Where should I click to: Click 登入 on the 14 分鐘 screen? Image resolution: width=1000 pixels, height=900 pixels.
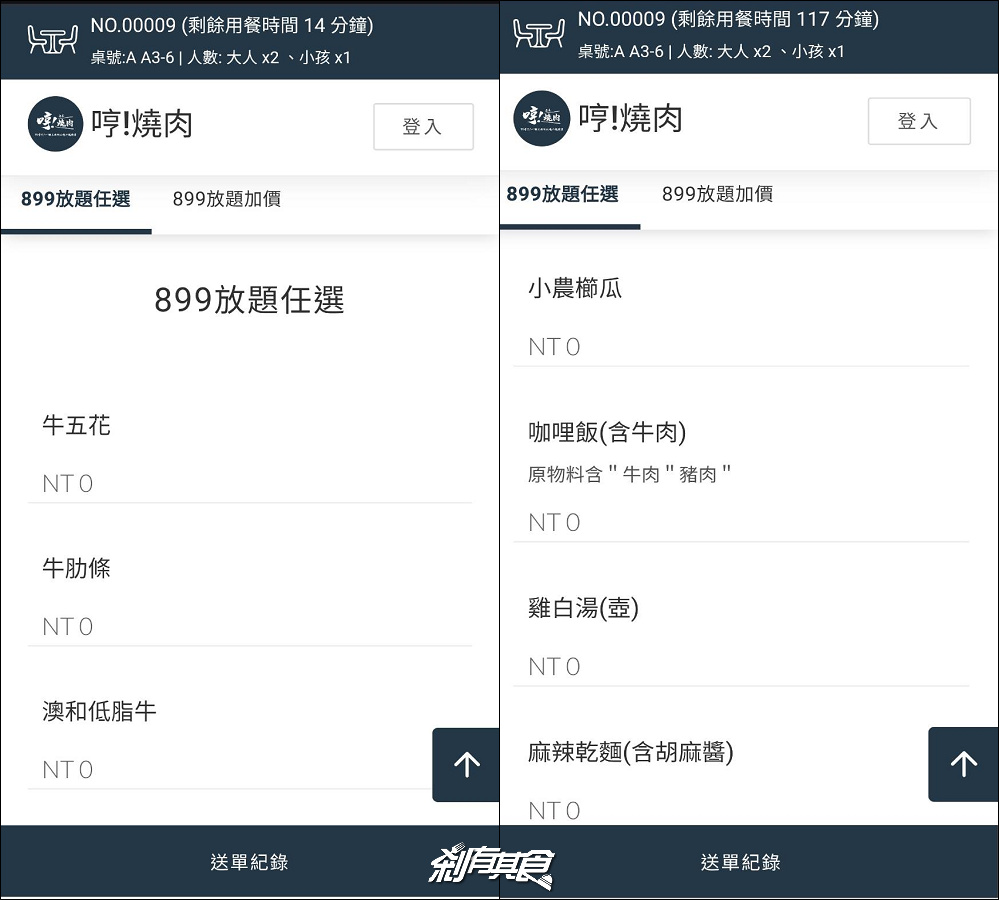[422, 127]
